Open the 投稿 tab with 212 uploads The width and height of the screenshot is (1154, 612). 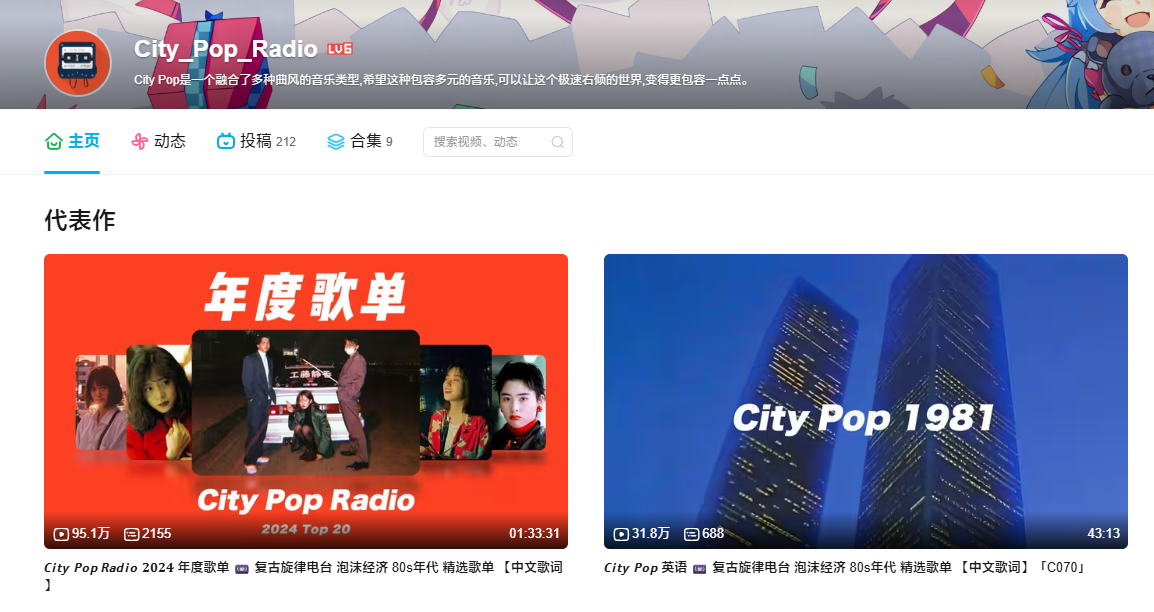click(x=256, y=142)
